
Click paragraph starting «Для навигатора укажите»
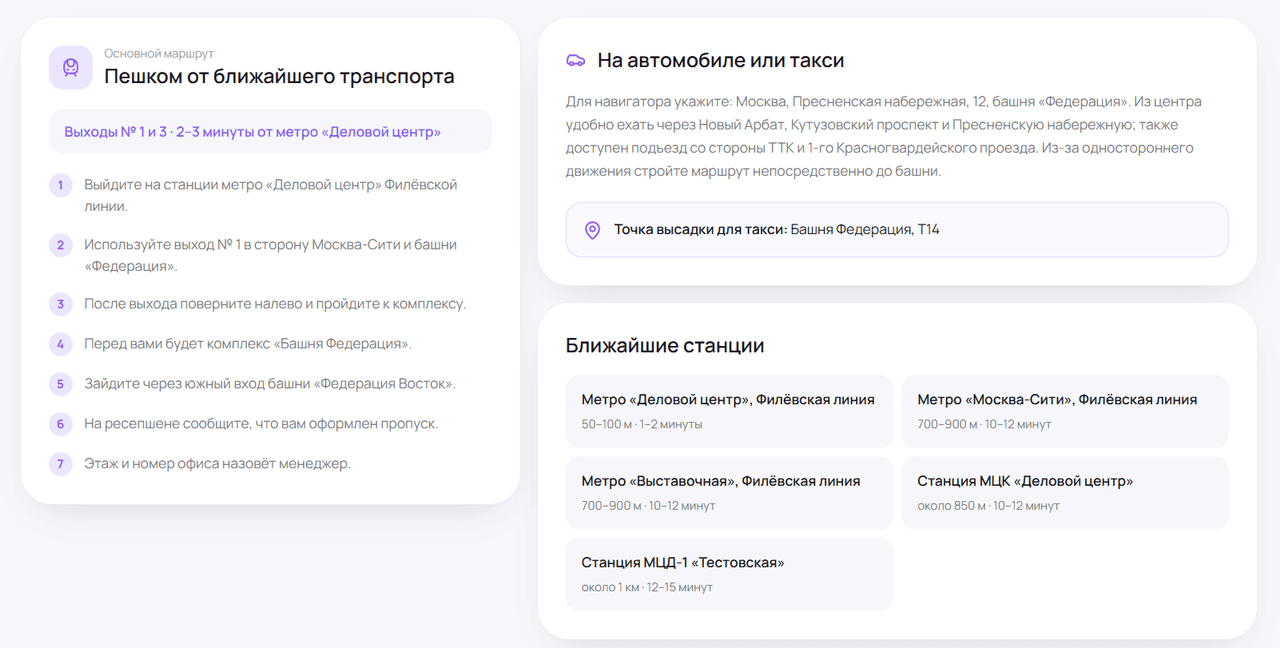click(884, 136)
